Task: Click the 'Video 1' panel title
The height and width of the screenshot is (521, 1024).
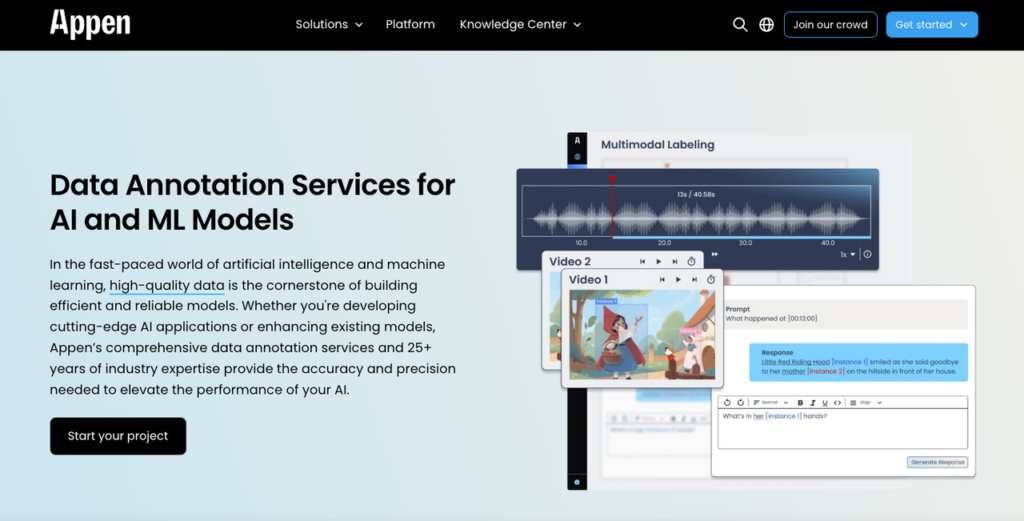Action: [x=588, y=279]
